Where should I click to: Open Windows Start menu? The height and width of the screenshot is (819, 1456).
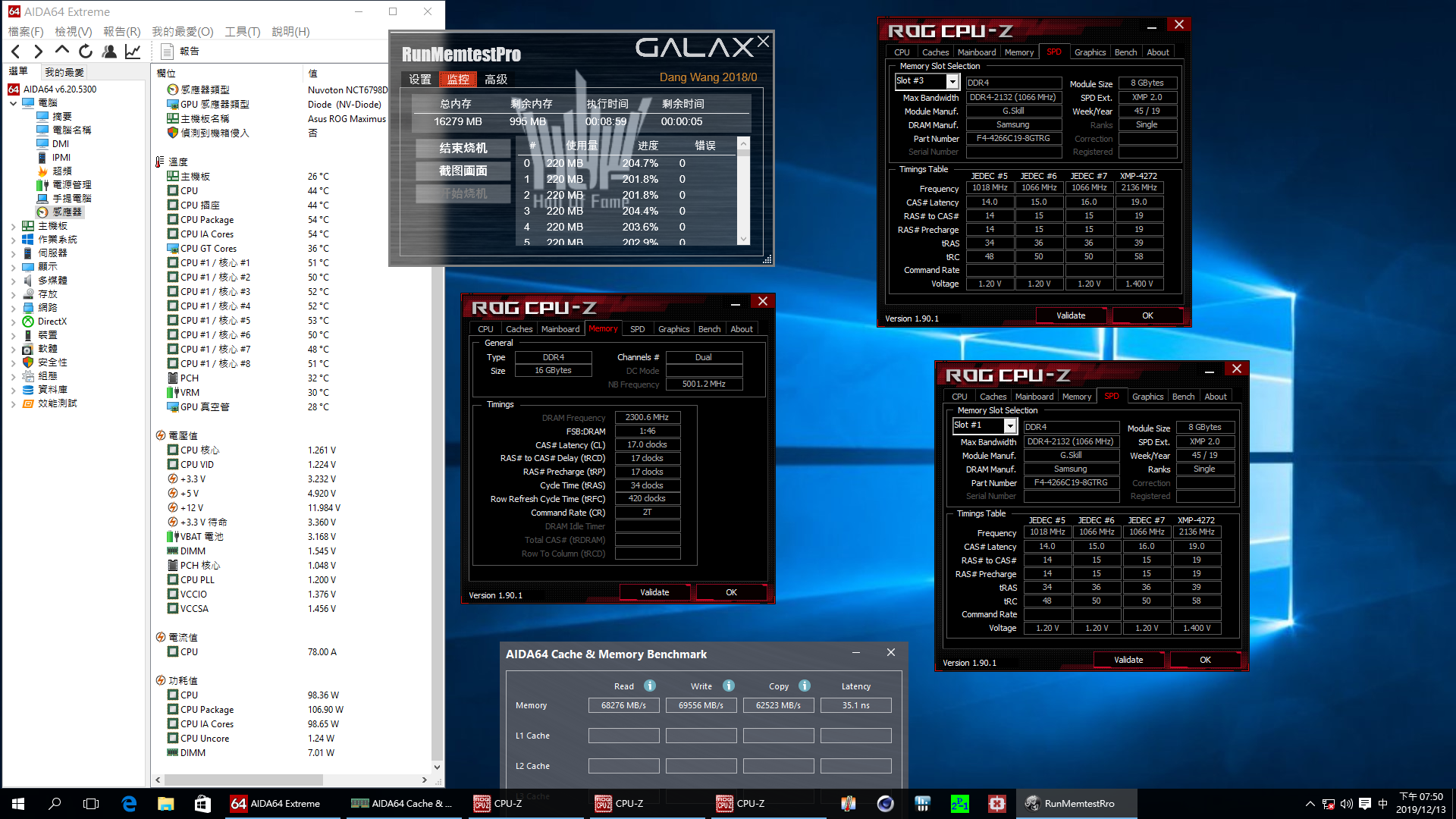(x=18, y=804)
